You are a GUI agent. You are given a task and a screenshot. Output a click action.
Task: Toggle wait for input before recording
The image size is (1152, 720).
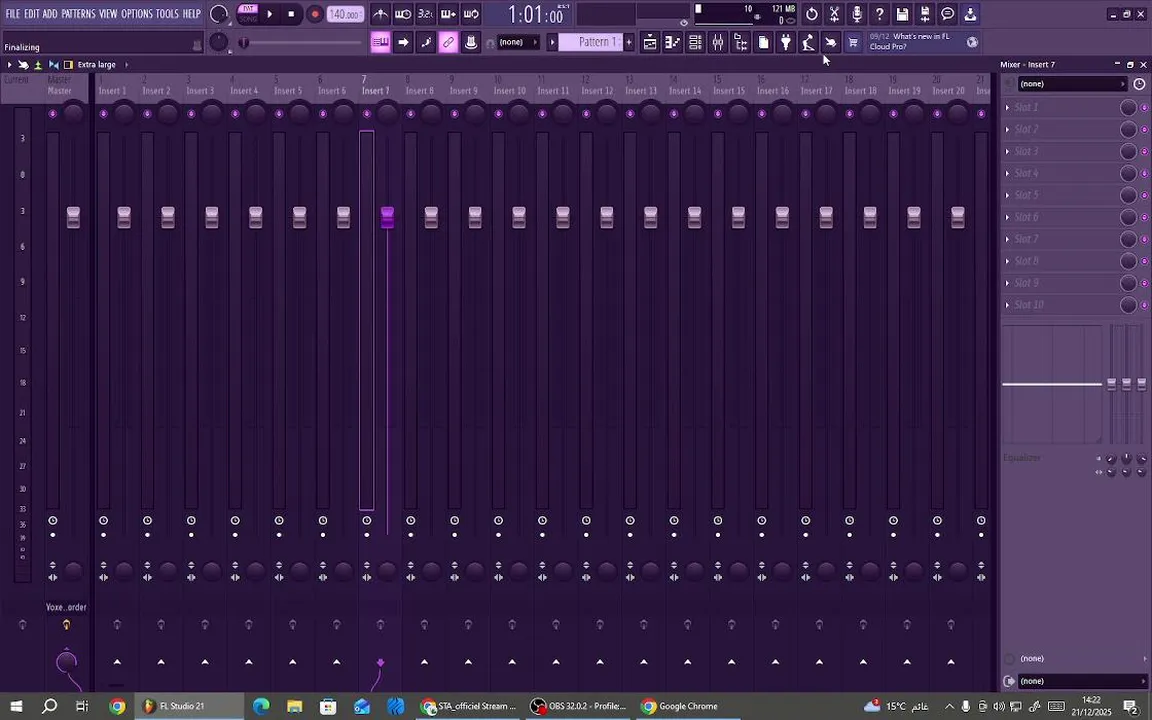click(403, 14)
